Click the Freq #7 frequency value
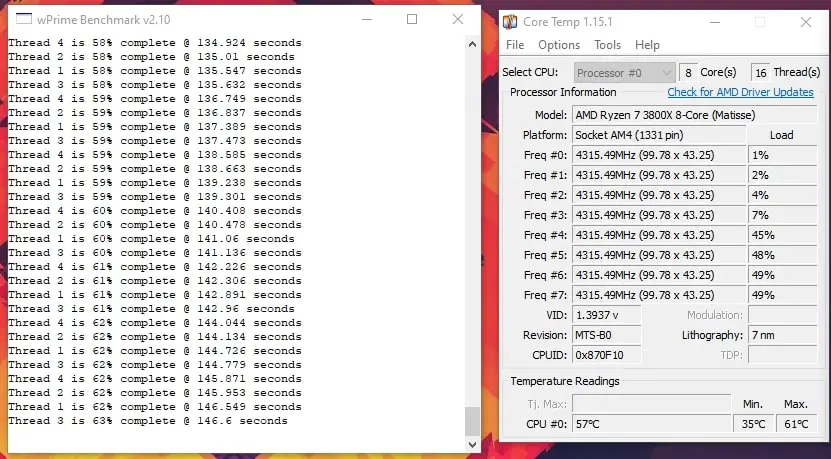This screenshot has height=459, width=831. pos(659,295)
